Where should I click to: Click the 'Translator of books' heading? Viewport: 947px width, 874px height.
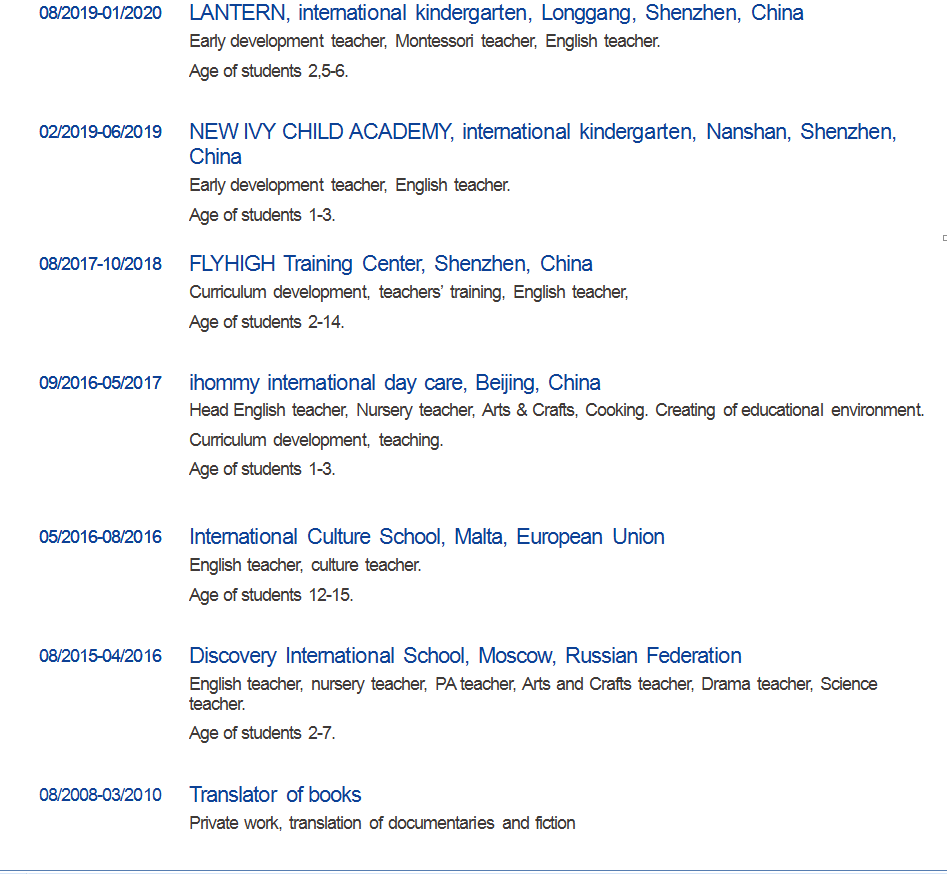click(275, 795)
